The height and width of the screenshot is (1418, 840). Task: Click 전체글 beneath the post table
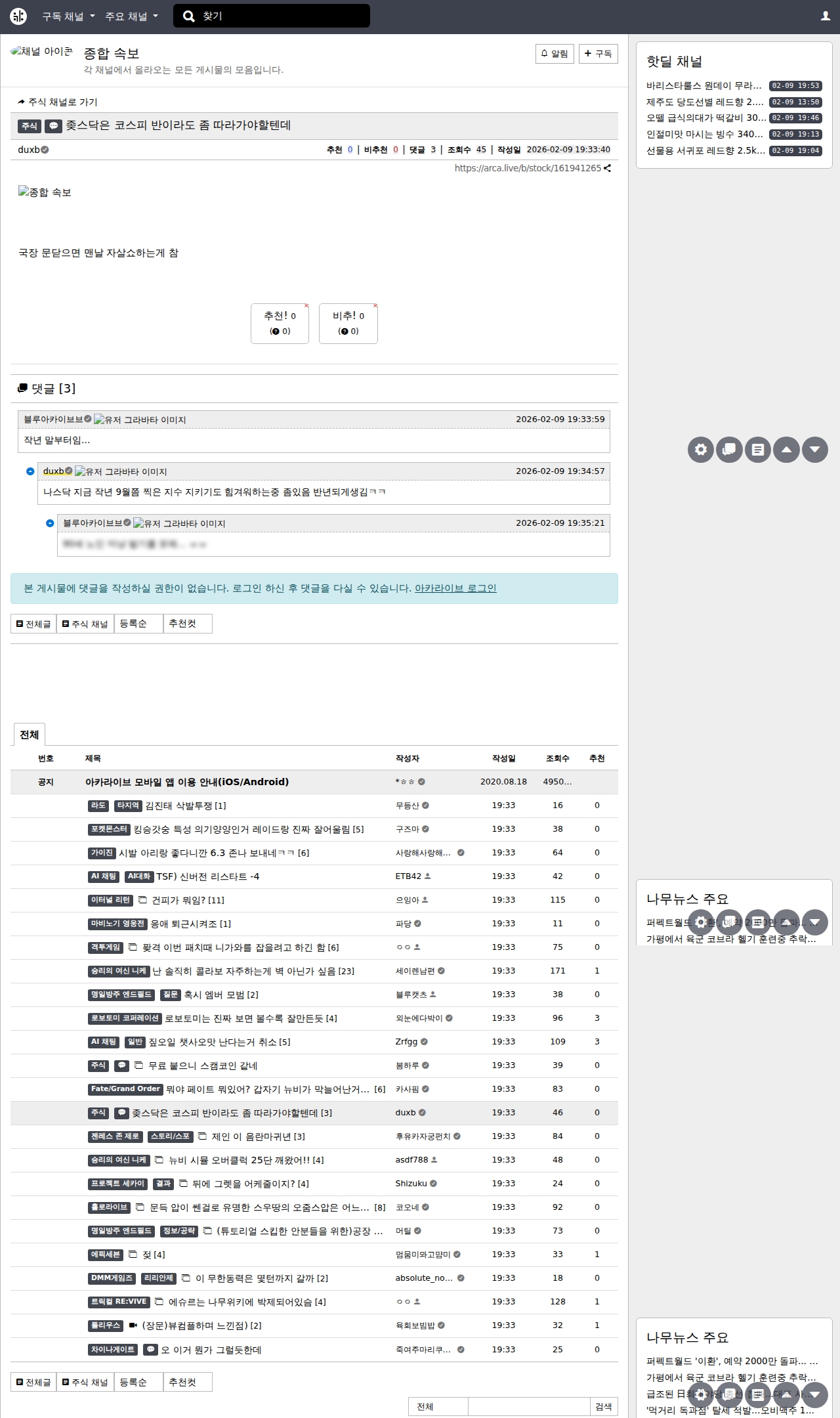pyautogui.click(x=33, y=1382)
